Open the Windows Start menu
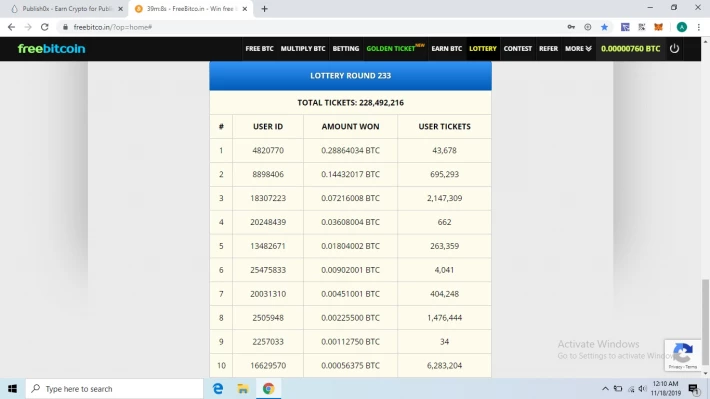This screenshot has height=399, width=710. click(12, 389)
